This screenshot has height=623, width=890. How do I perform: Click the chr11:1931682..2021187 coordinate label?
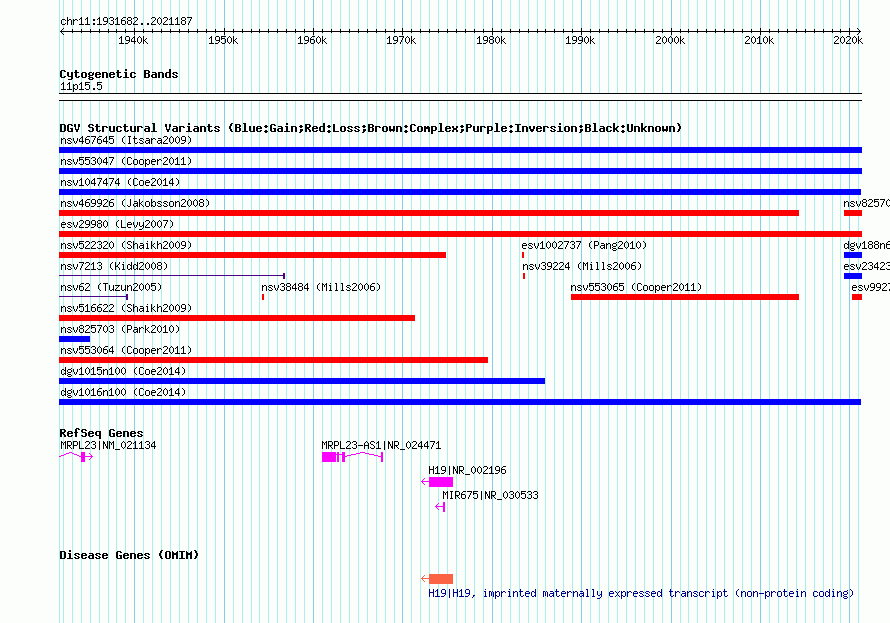126,21
